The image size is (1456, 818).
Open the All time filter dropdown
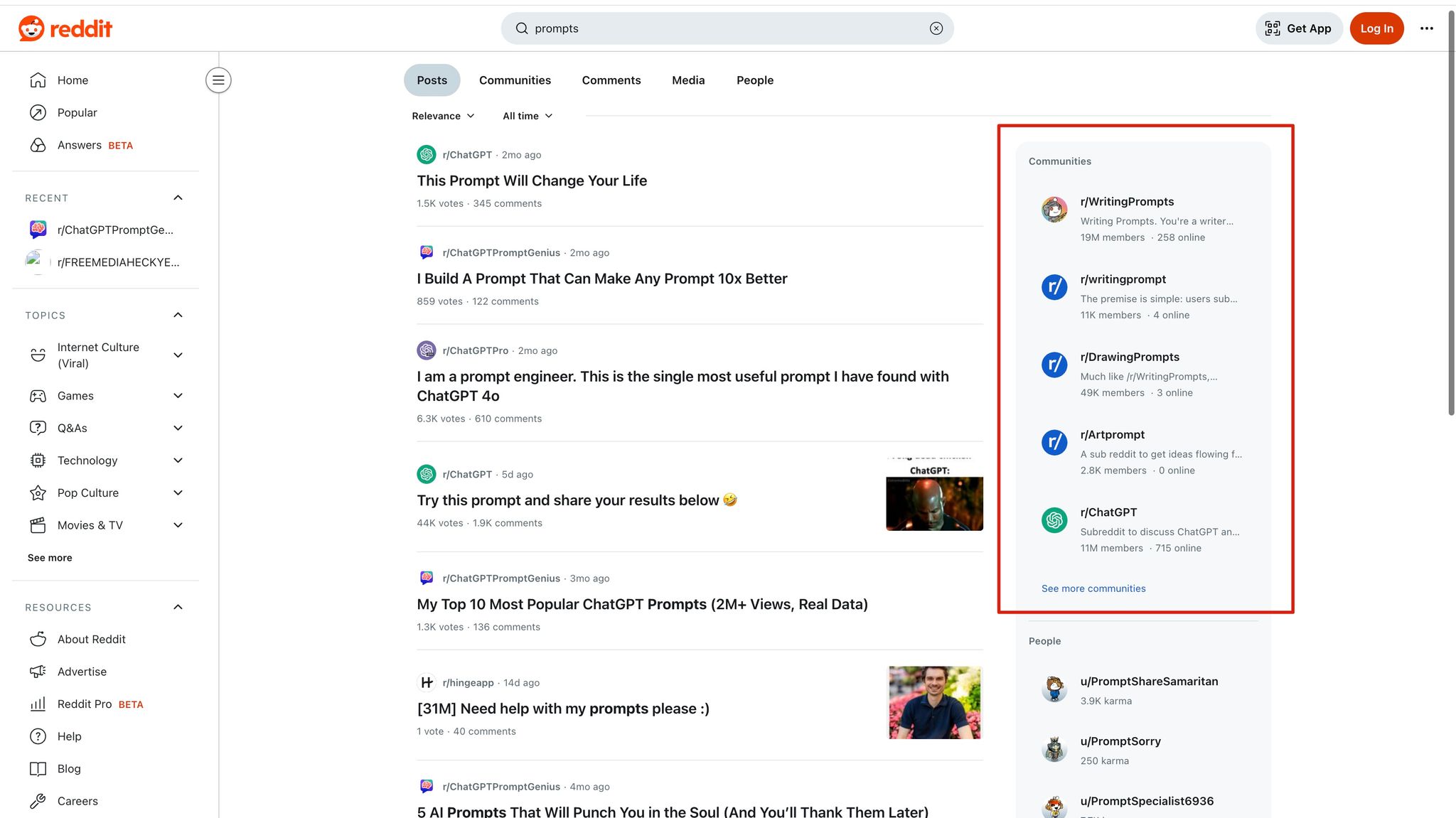point(527,116)
